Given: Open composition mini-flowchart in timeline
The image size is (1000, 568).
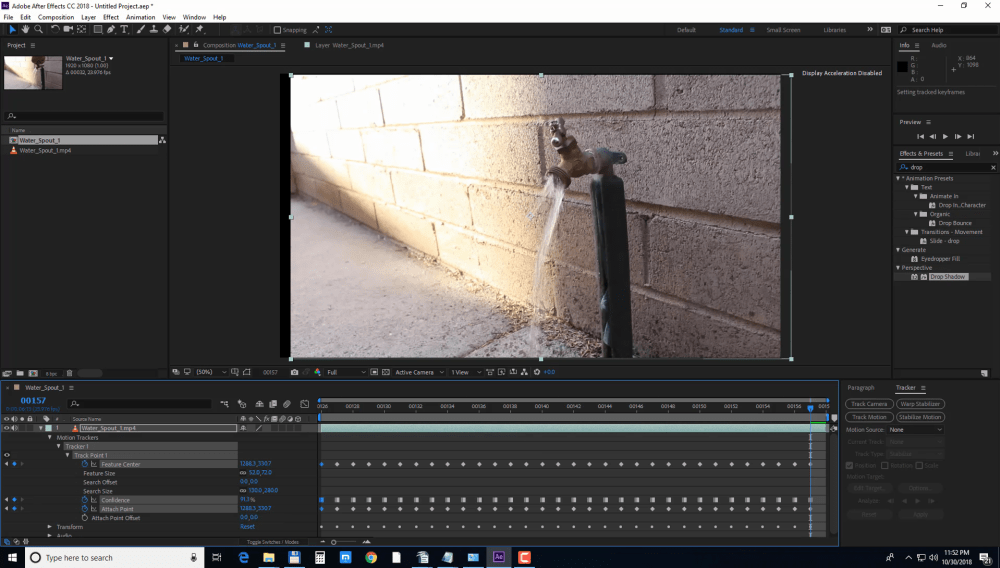Looking at the screenshot, I should pos(224,404).
